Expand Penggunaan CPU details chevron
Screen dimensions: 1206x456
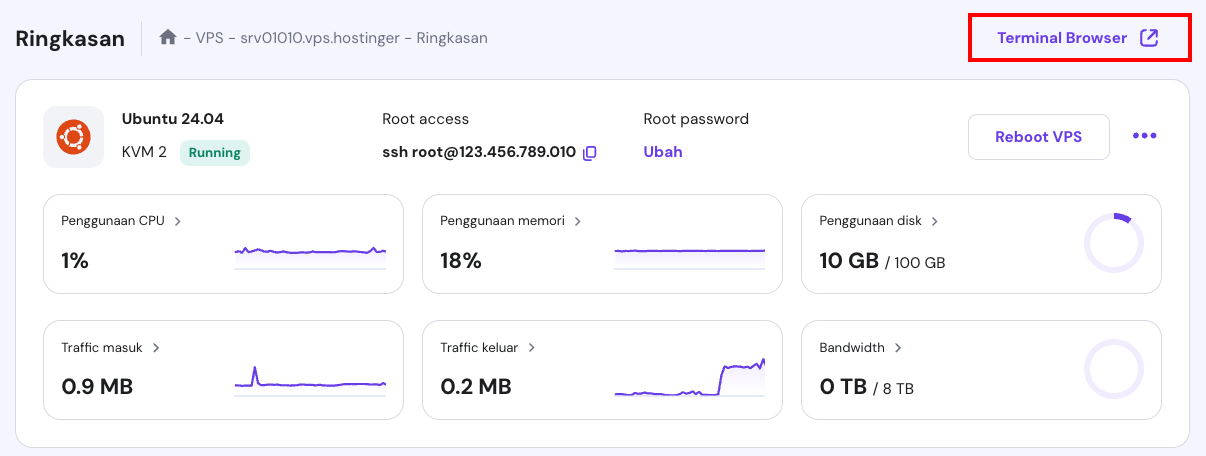(x=178, y=221)
